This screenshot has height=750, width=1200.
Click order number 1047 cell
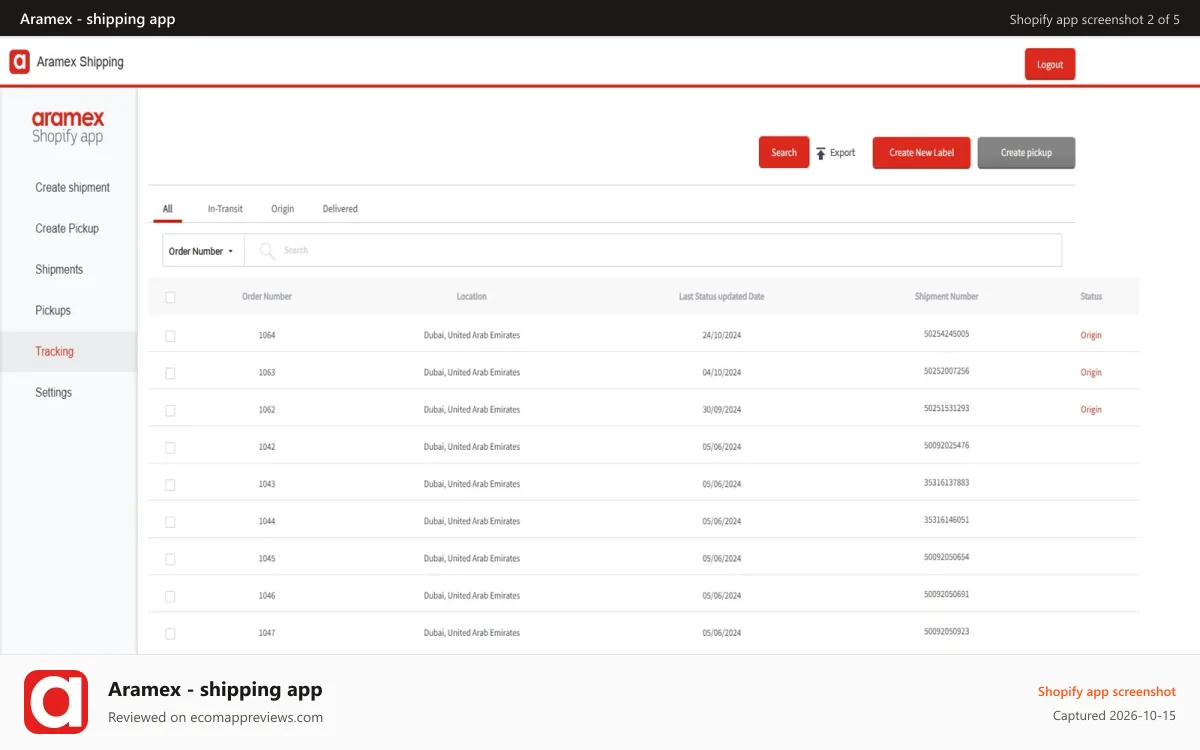coord(267,633)
